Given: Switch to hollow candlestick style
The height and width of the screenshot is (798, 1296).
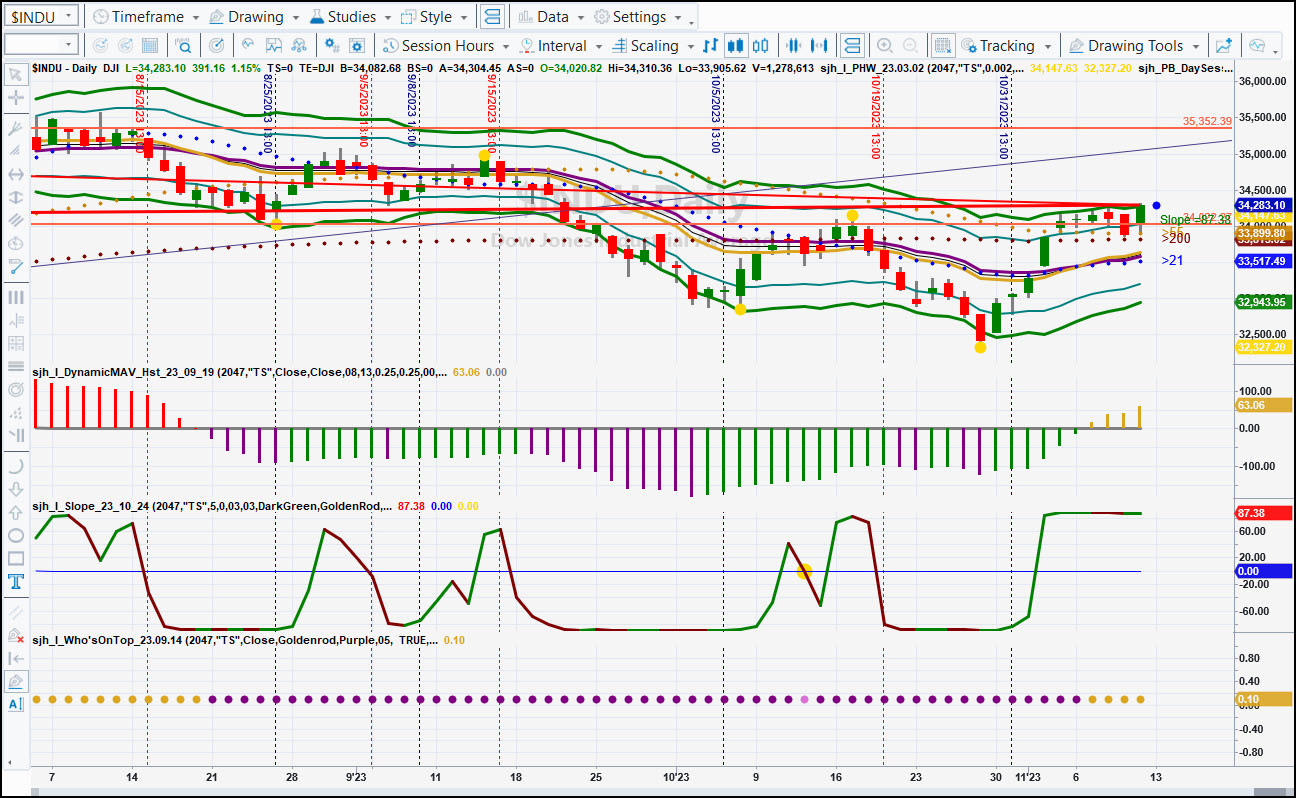Looking at the screenshot, I should (x=761, y=46).
